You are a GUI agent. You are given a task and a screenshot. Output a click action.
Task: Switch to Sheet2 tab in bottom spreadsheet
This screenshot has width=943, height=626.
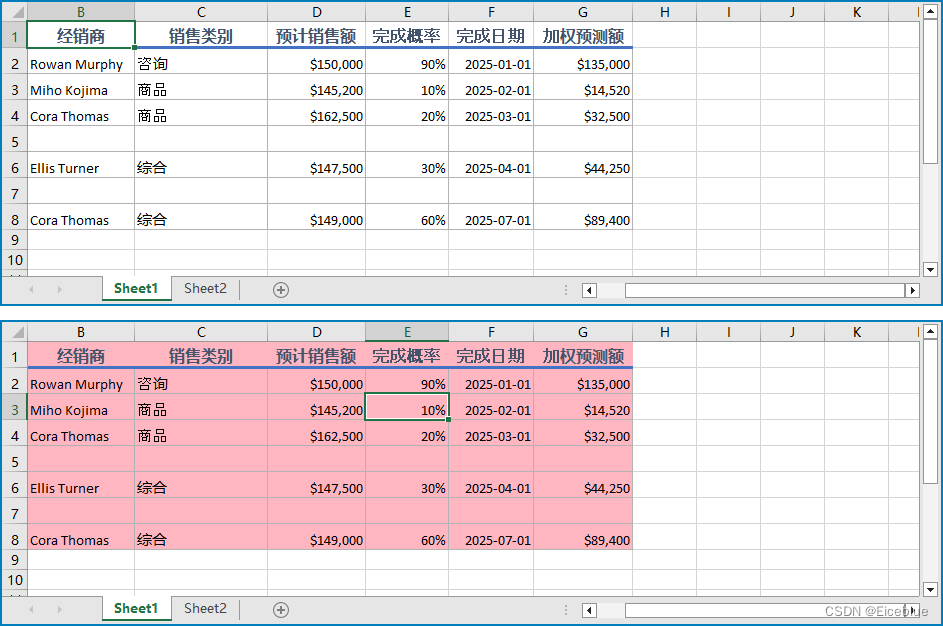(x=205, y=609)
